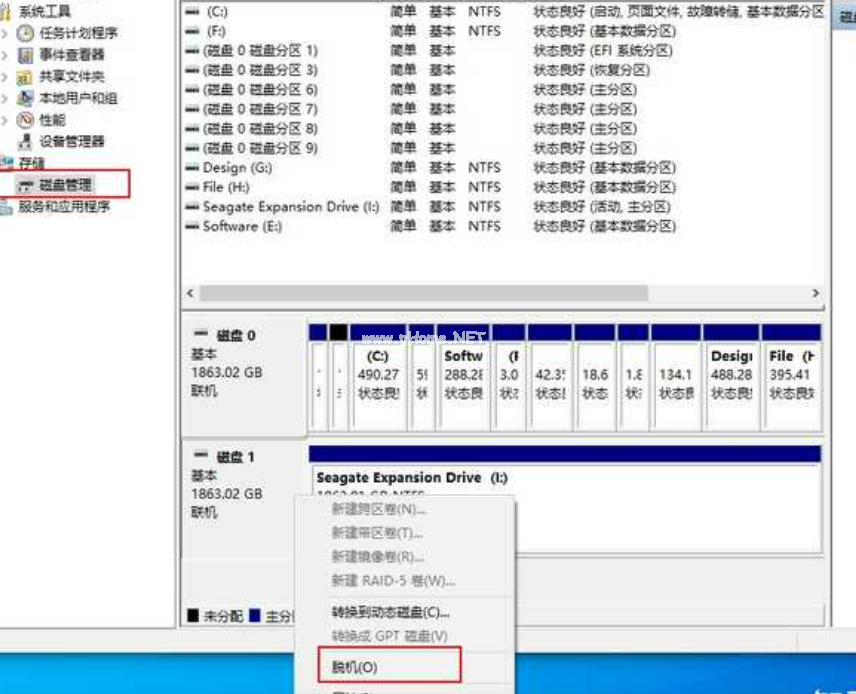
Task: Click the 事件查看器 sidebar icon
Action: 24,55
